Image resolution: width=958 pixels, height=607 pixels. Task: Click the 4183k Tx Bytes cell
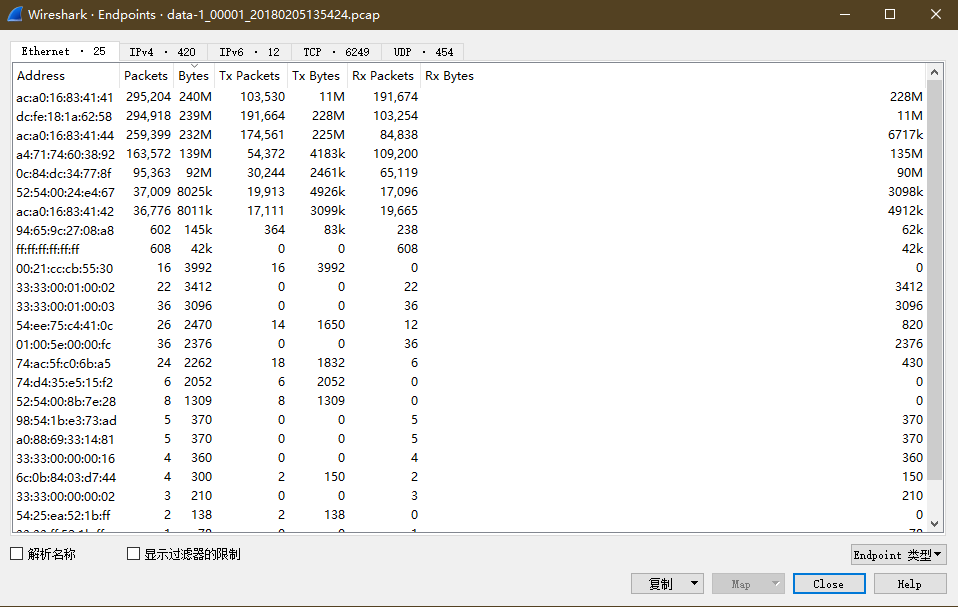pos(327,153)
